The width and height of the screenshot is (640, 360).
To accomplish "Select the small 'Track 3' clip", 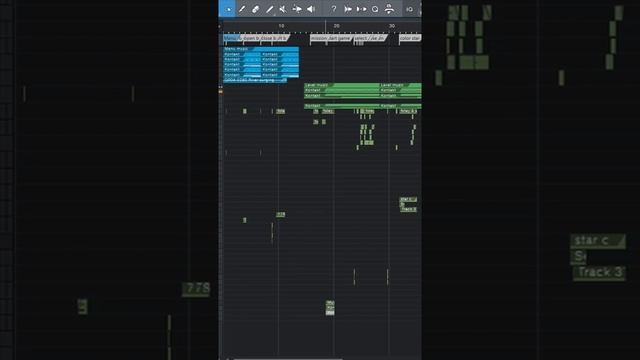I will [x=409, y=209].
